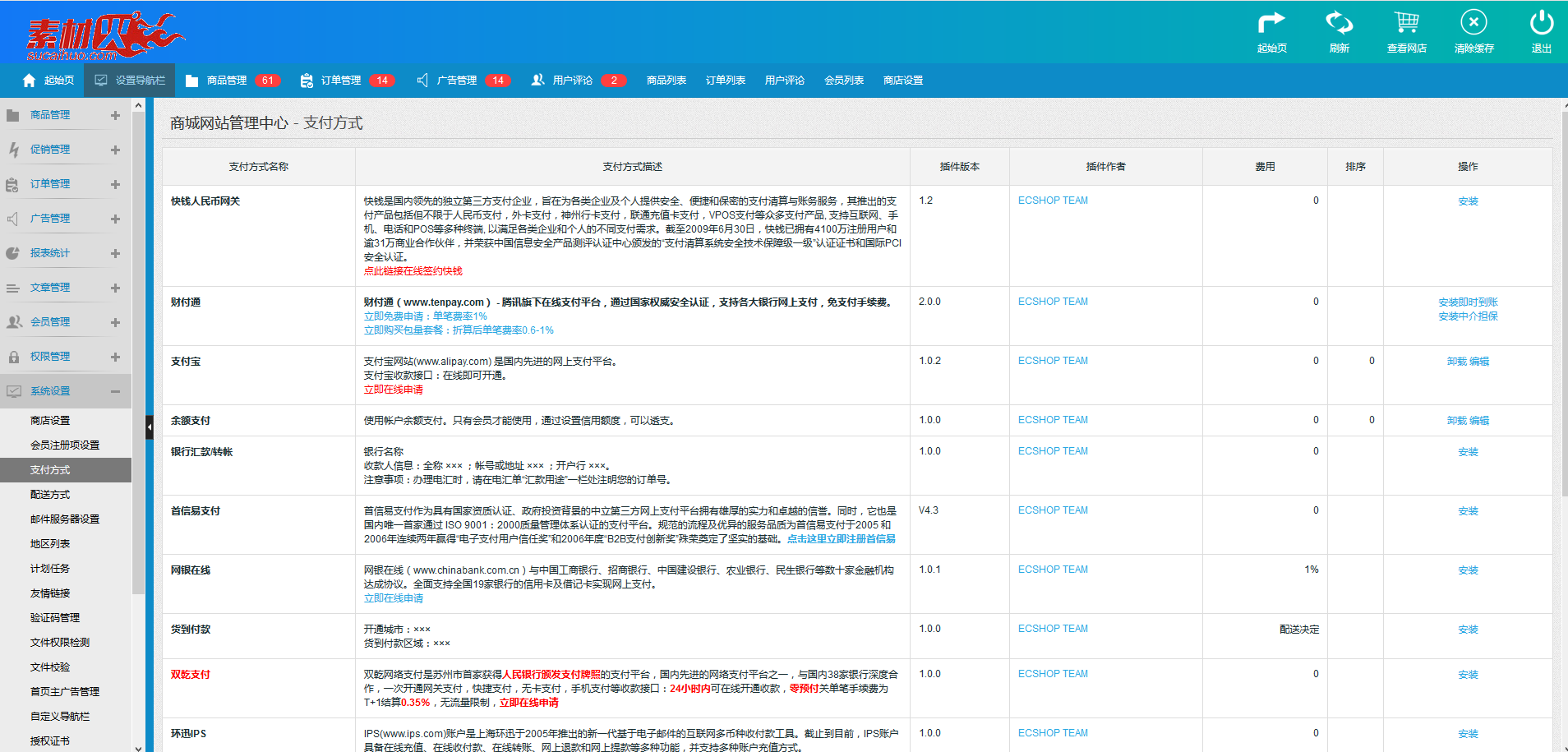Expand sidebar 文章管理 with plus sign
The height and width of the screenshot is (752, 1568).
(x=115, y=288)
